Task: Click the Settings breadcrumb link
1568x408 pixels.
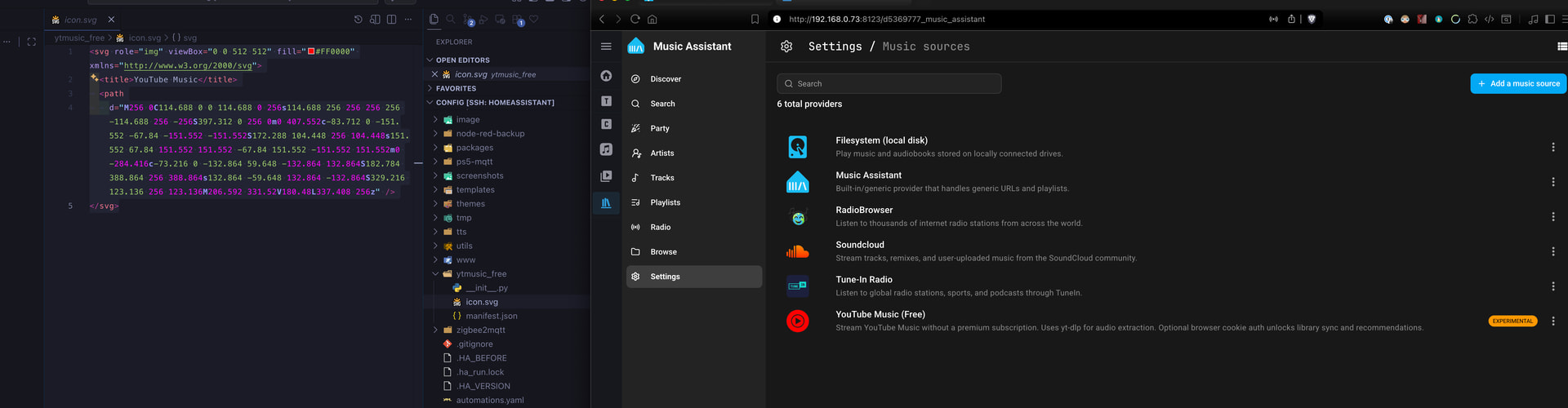Action: 835,47
